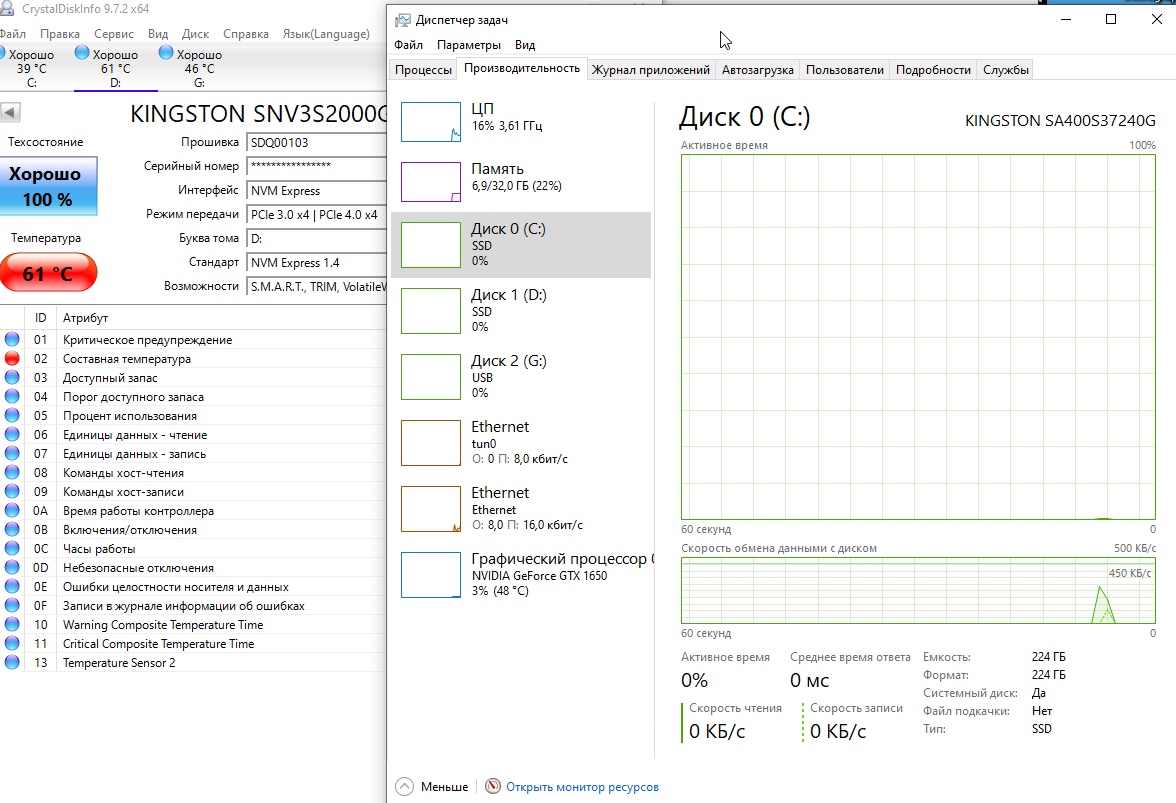Image resolution: width=1176 pixels, height=803 pixels.
Task: Switch to the Автозагрузка tab
Action: (757, 70)
